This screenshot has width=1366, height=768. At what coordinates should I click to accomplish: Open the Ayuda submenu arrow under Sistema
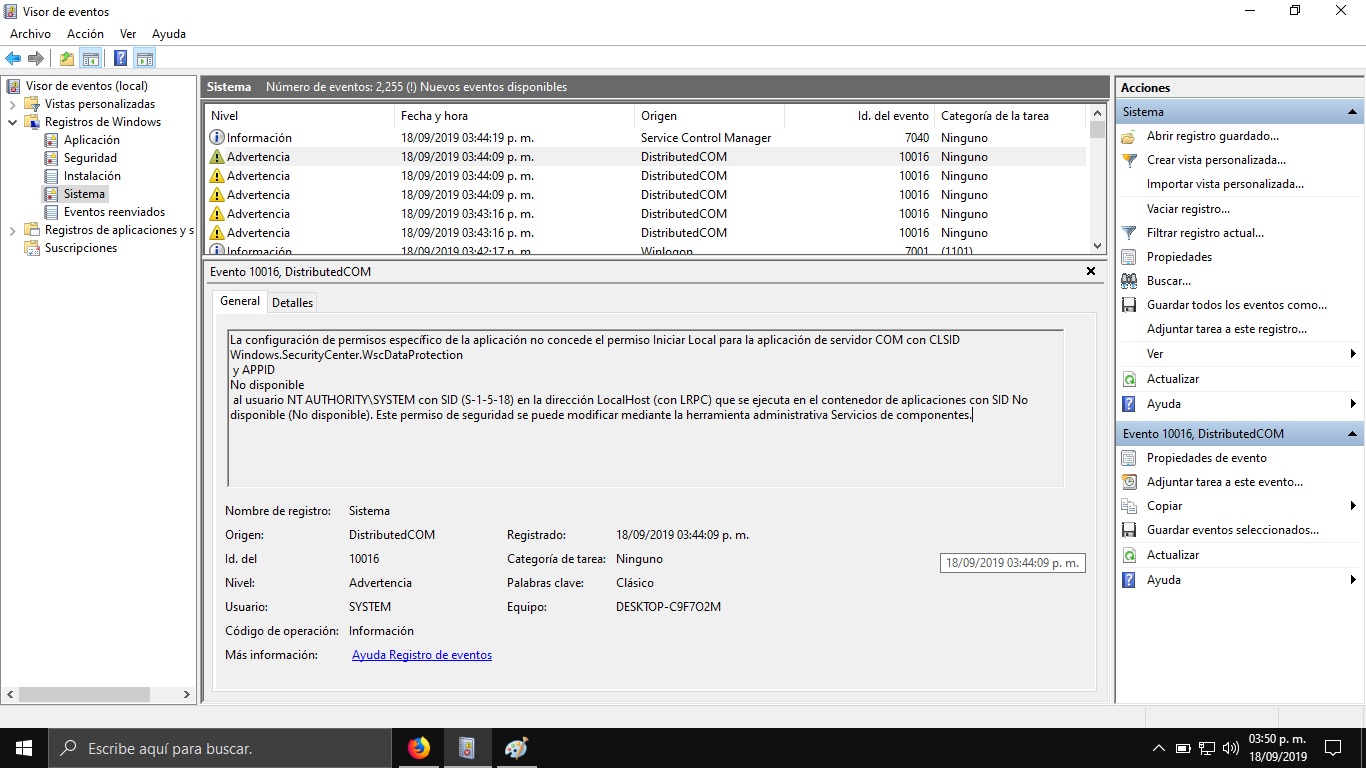click(1353, 404)
